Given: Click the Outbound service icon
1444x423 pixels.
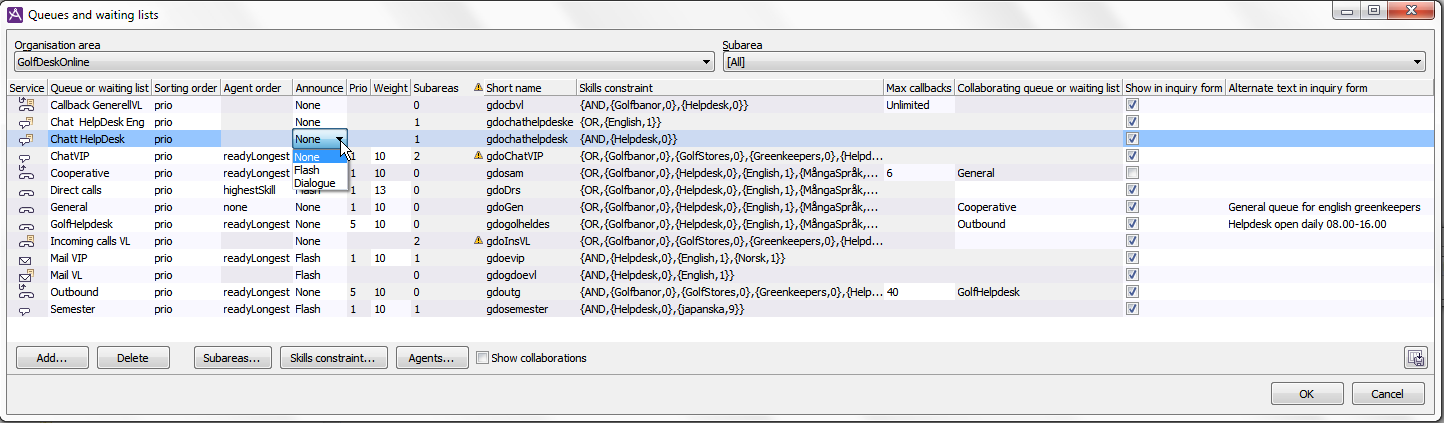Looking at the screenshot, I should point(26,292).
